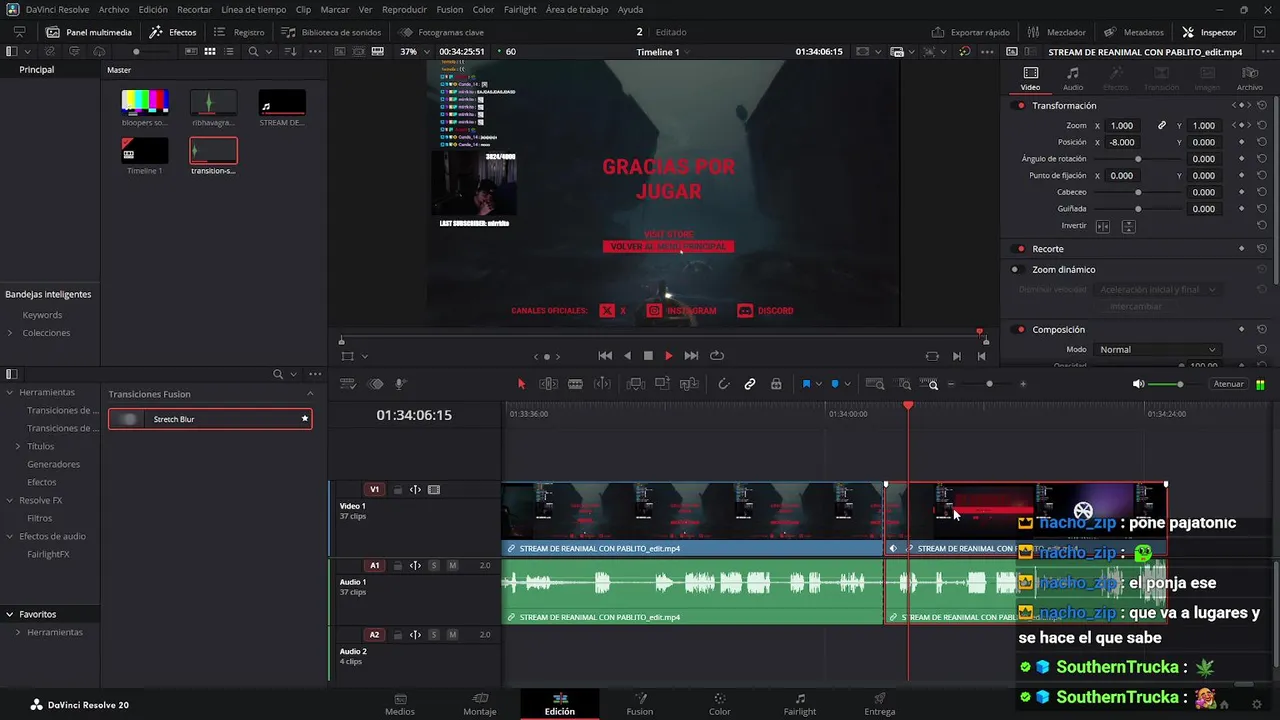Image resolution: width=1280 pixels, height=720 pixels.
Task: Adjust the timeline zoom slider
Action: point(989,384)
